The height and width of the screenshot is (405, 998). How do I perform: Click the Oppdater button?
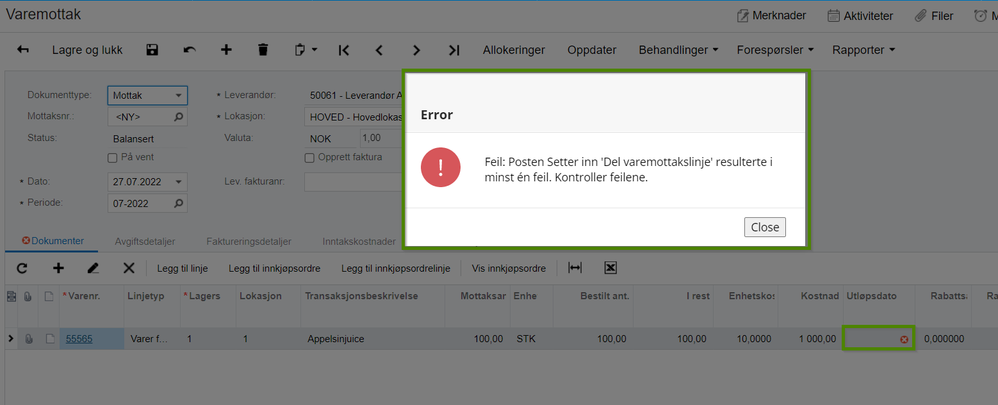click(591, 50)
